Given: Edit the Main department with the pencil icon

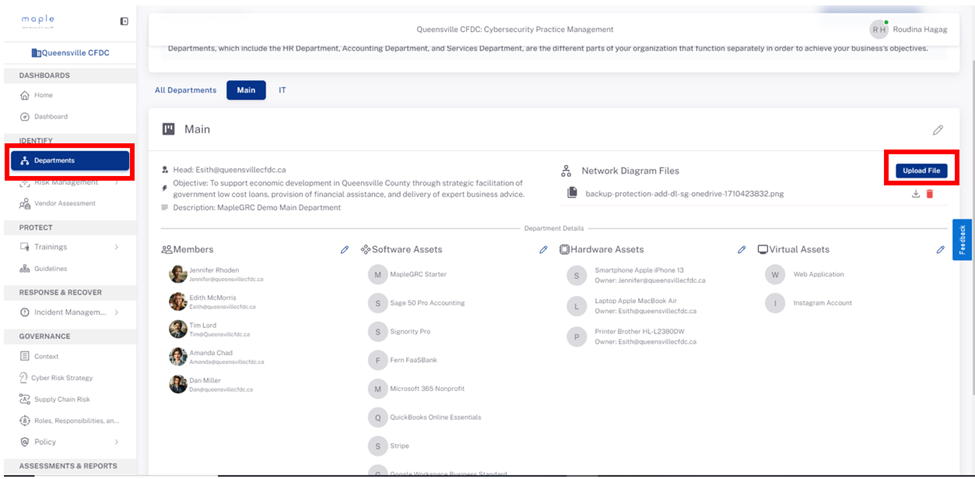Looking at the screenshot, I should pos(938,130).
